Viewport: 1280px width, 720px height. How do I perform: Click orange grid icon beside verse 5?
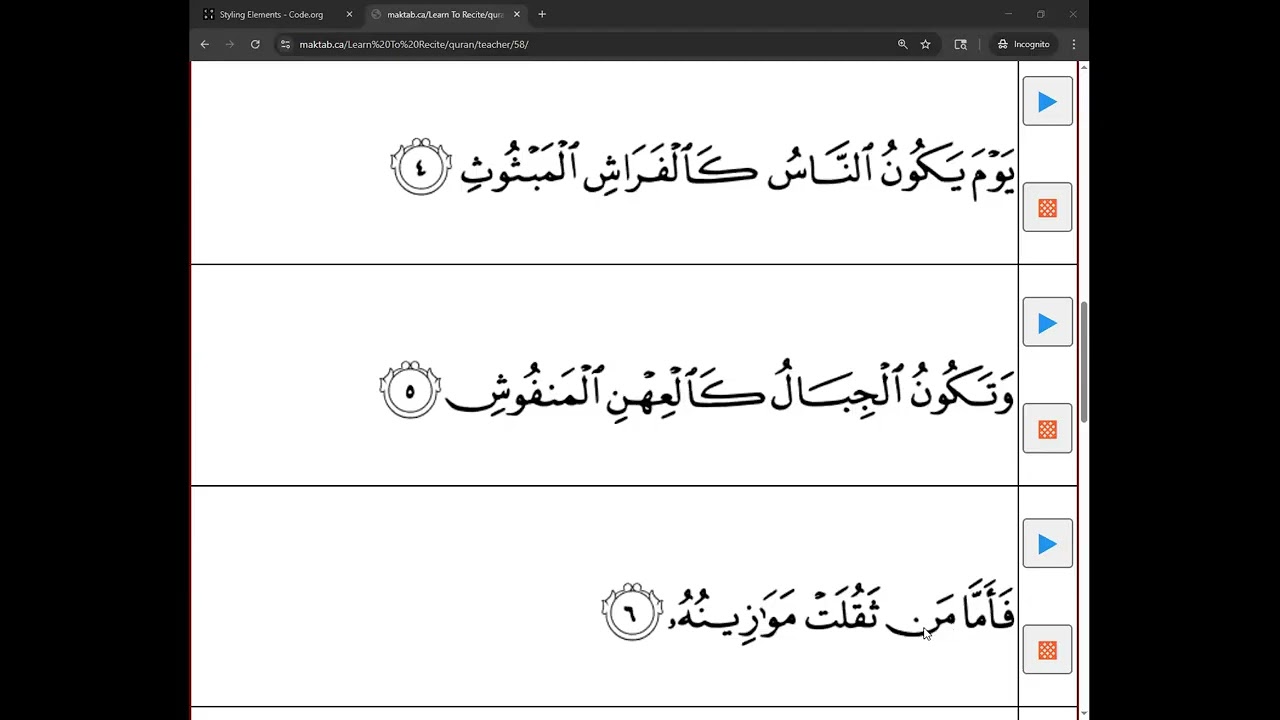coord(1047,429)
